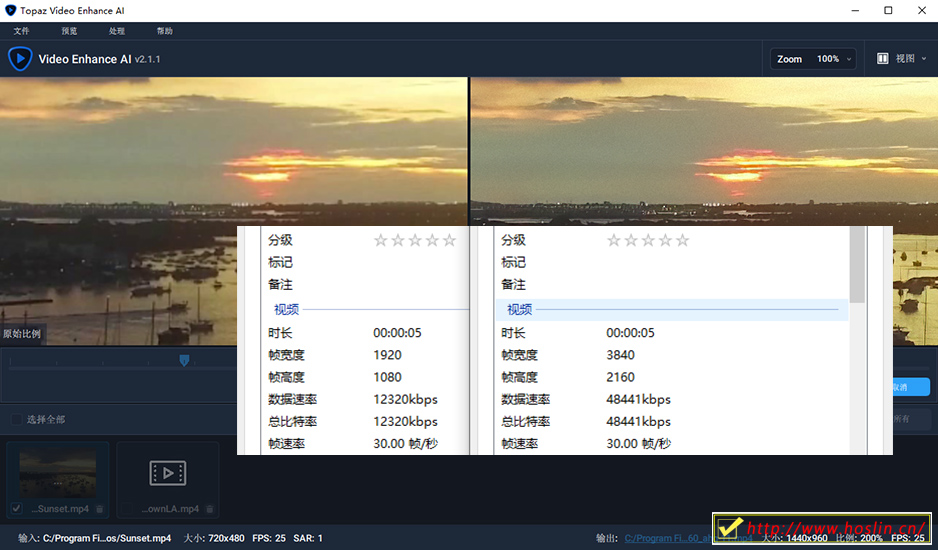Click the timeline playhead marker
Image resolution: width=938 pixels, height=550 pixels.
click(x=184, y=360)
